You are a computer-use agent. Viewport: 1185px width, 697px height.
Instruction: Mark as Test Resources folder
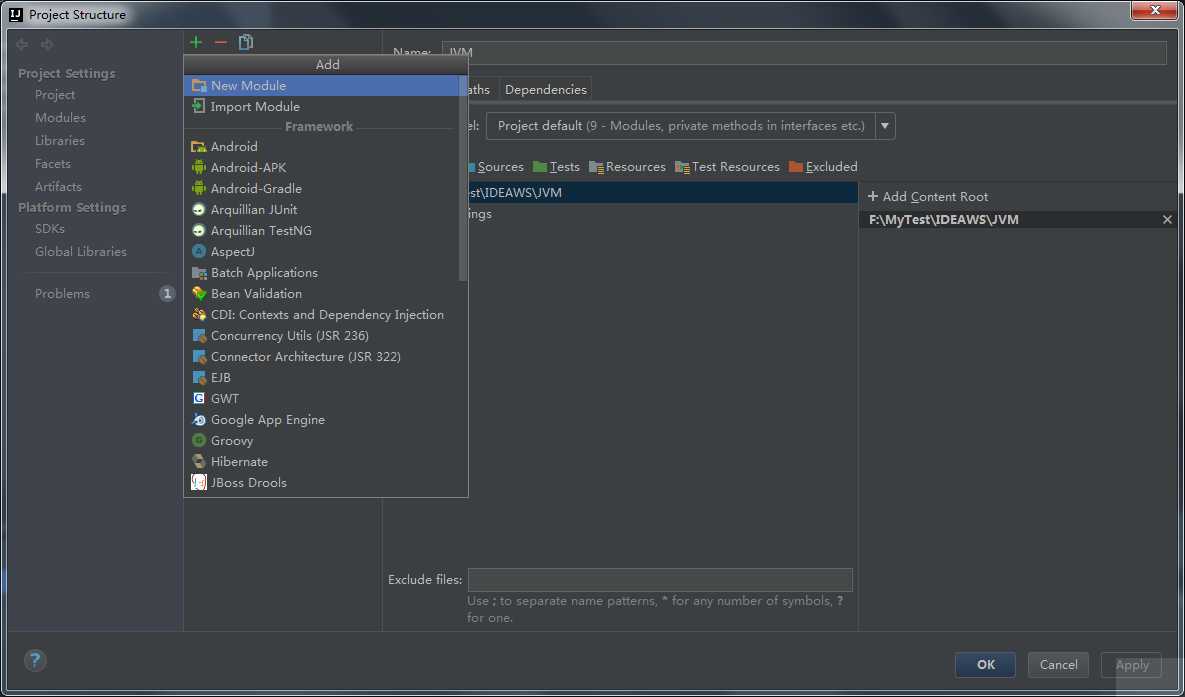(x=727, y=167)
